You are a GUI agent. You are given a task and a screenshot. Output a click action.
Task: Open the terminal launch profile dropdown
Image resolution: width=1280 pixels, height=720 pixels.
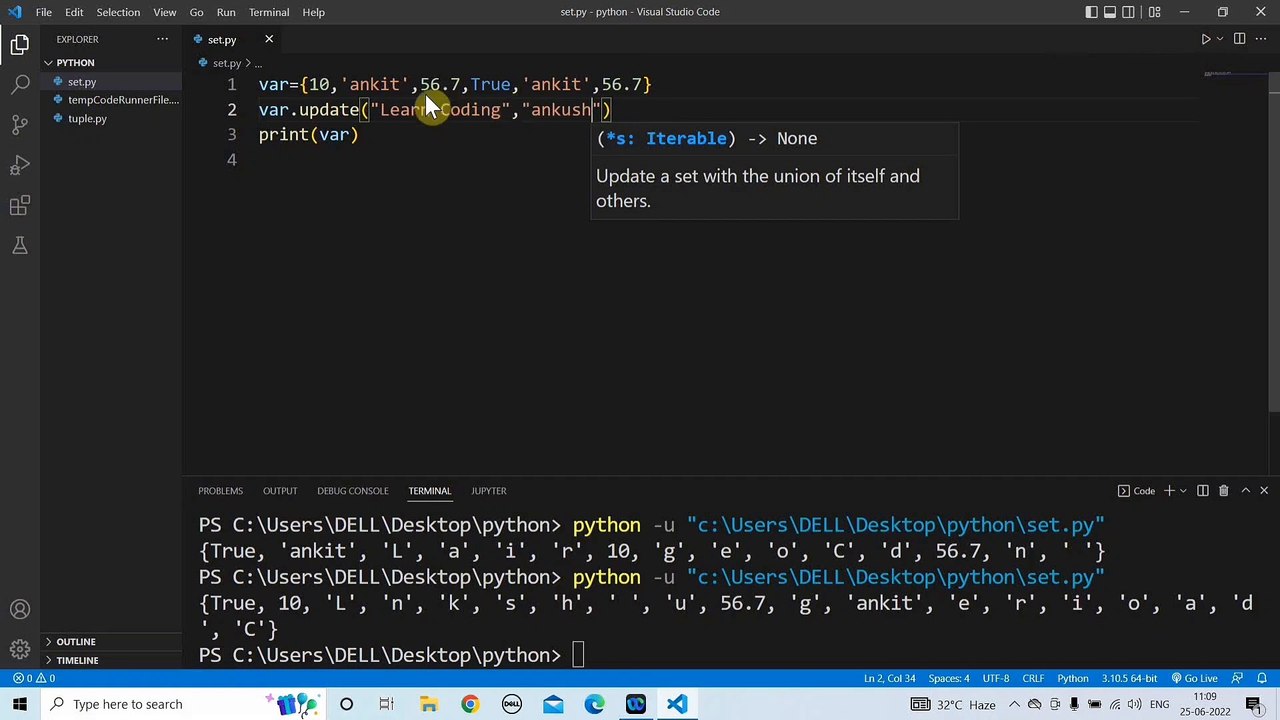click(x=1182, y=491)
